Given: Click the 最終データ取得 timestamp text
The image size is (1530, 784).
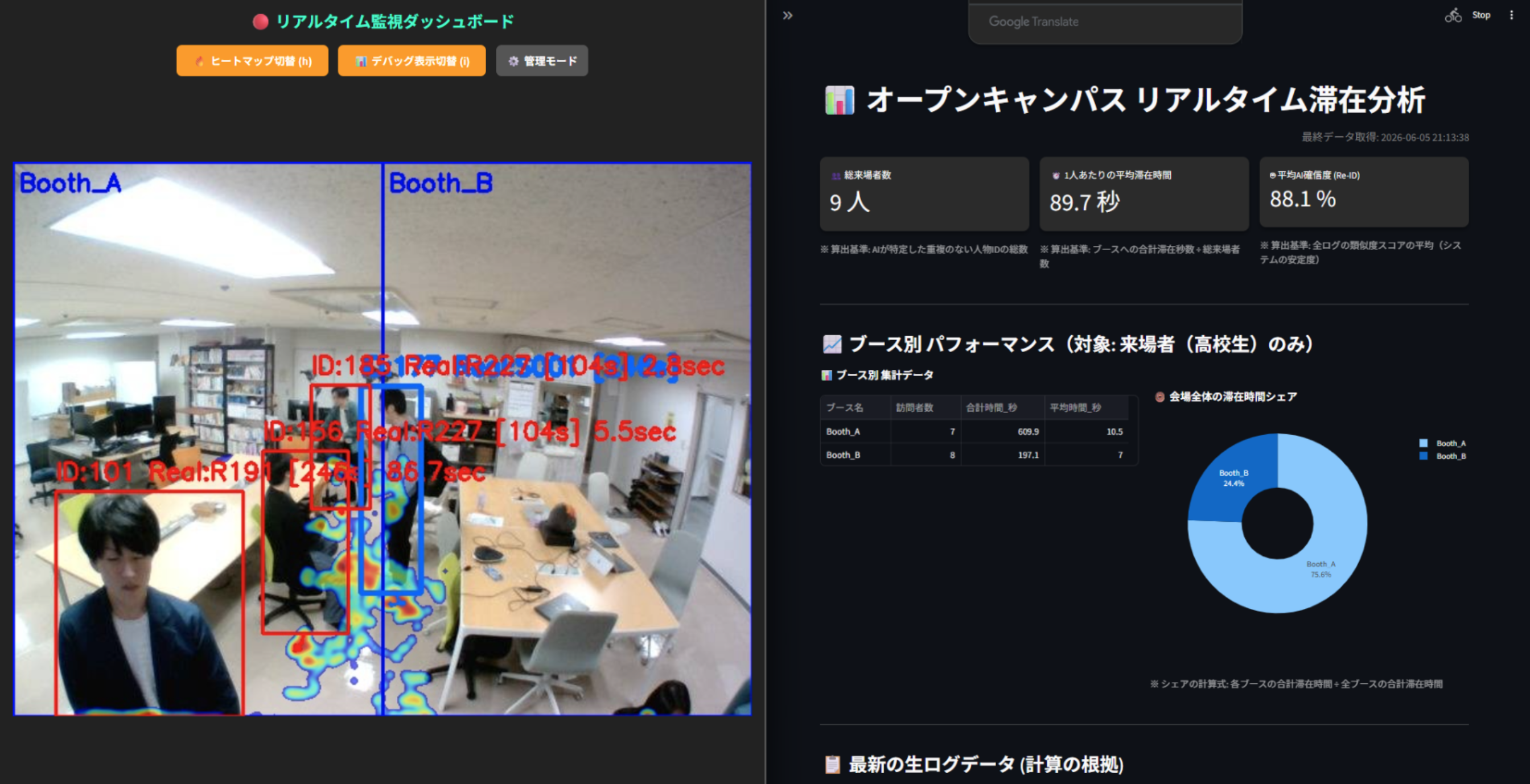Looking at the screenshot, I should click(x=1385, y=137).
